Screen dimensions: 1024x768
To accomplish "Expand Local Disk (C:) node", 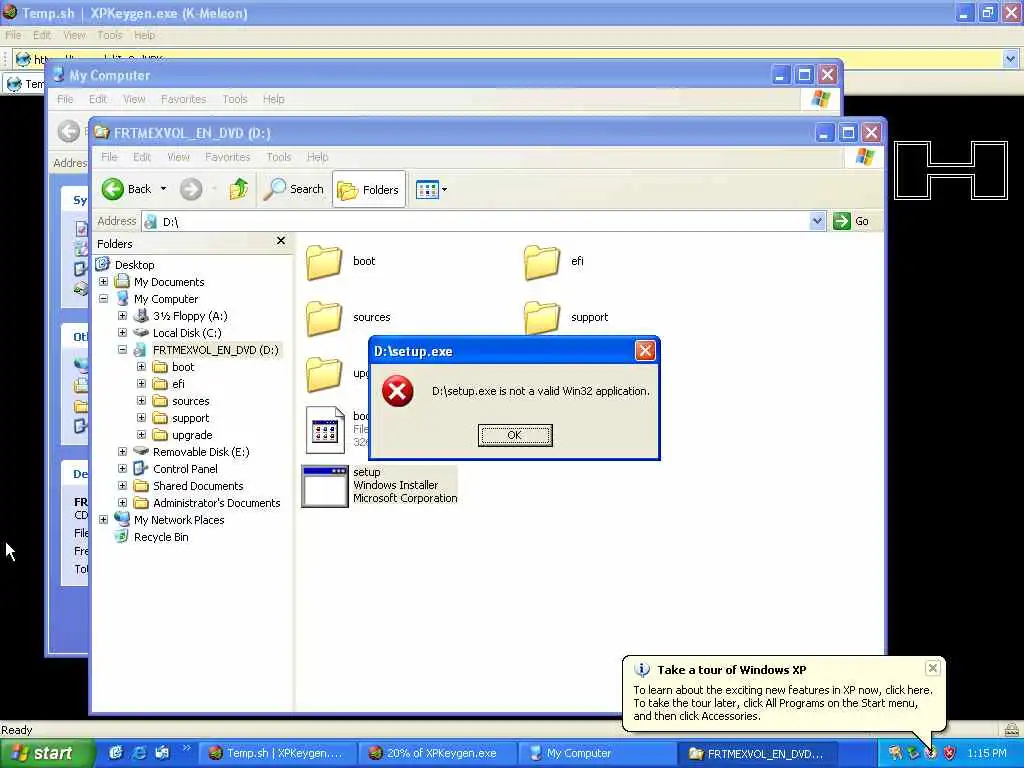I will (122, 332).
